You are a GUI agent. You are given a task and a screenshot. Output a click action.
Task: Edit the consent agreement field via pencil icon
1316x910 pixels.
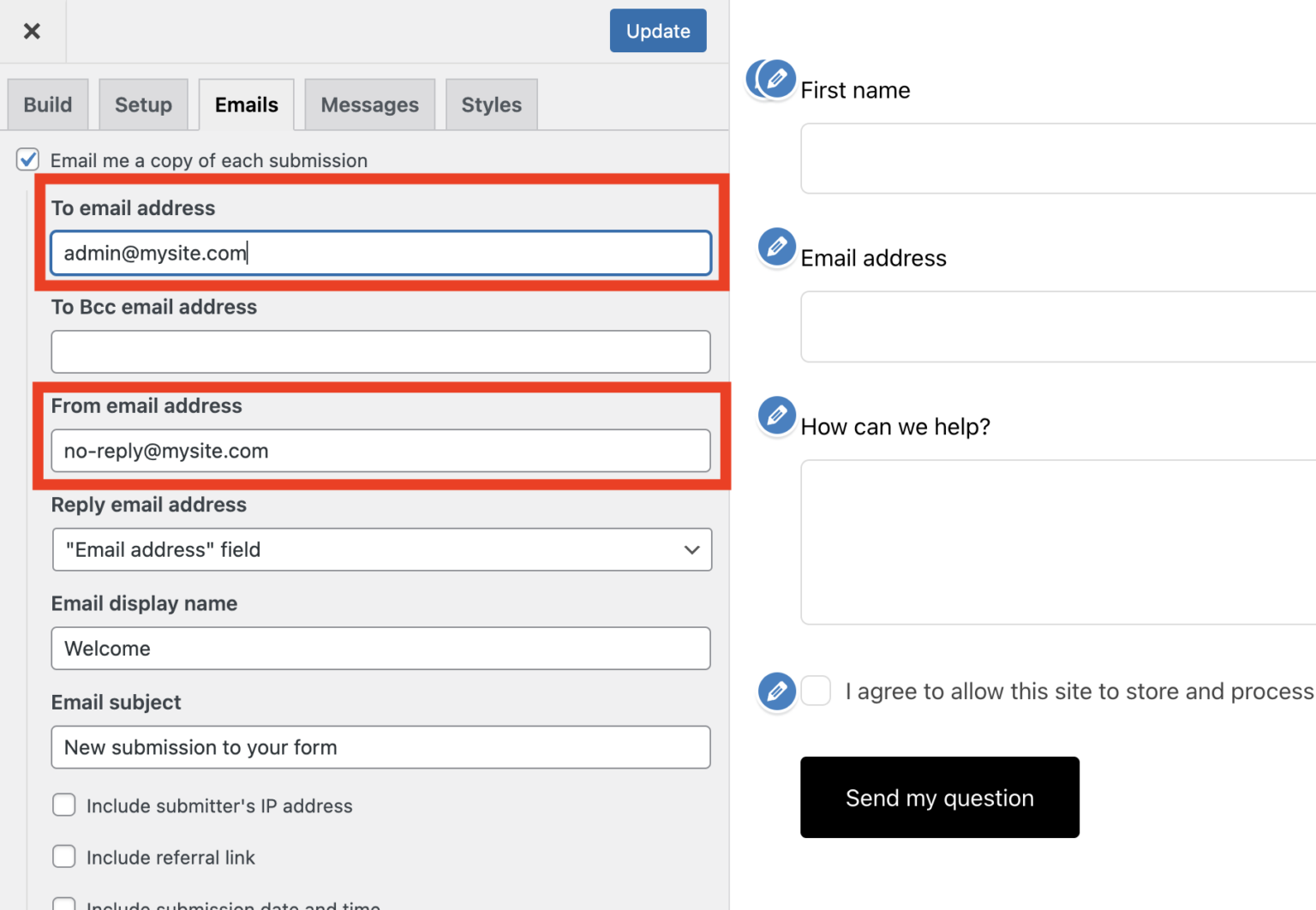(776, 691)
